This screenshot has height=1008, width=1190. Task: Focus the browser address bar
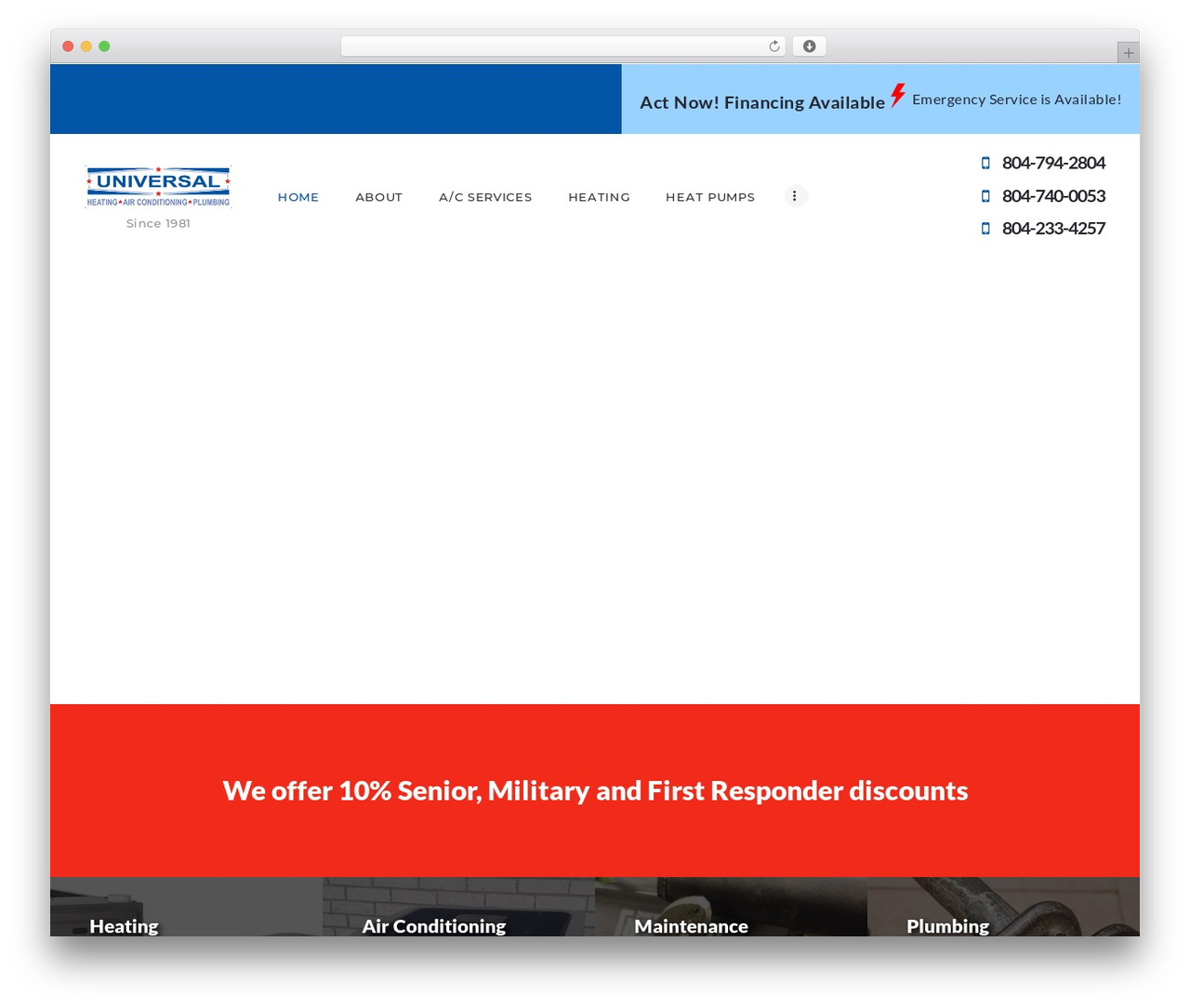click(x=562, y=46)
